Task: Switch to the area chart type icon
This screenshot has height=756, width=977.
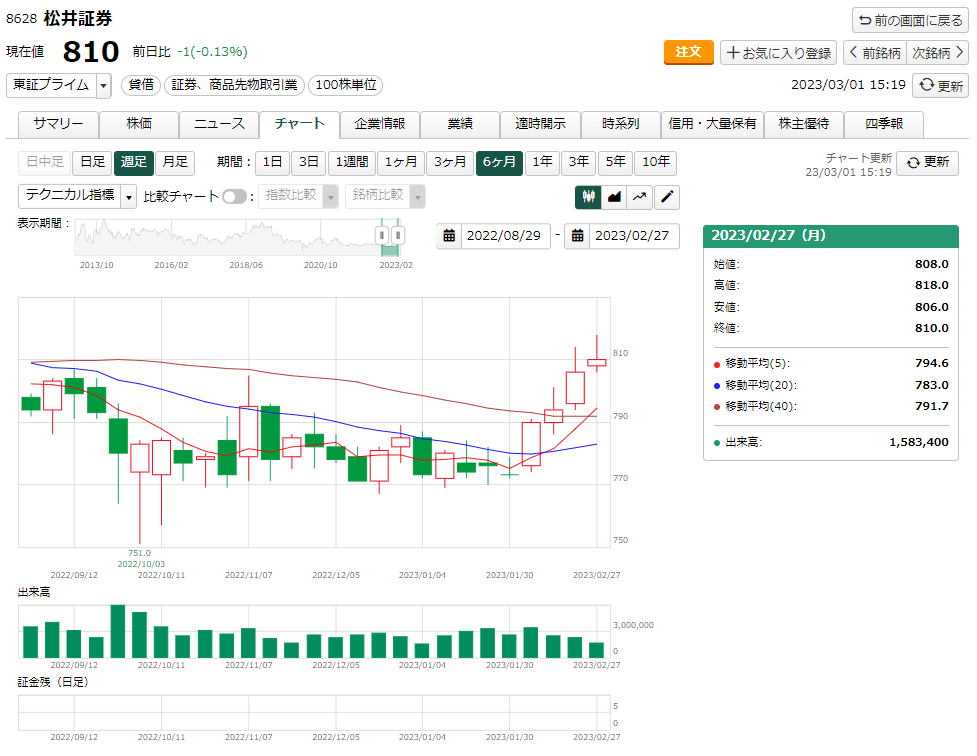Action: coord(614,197)
